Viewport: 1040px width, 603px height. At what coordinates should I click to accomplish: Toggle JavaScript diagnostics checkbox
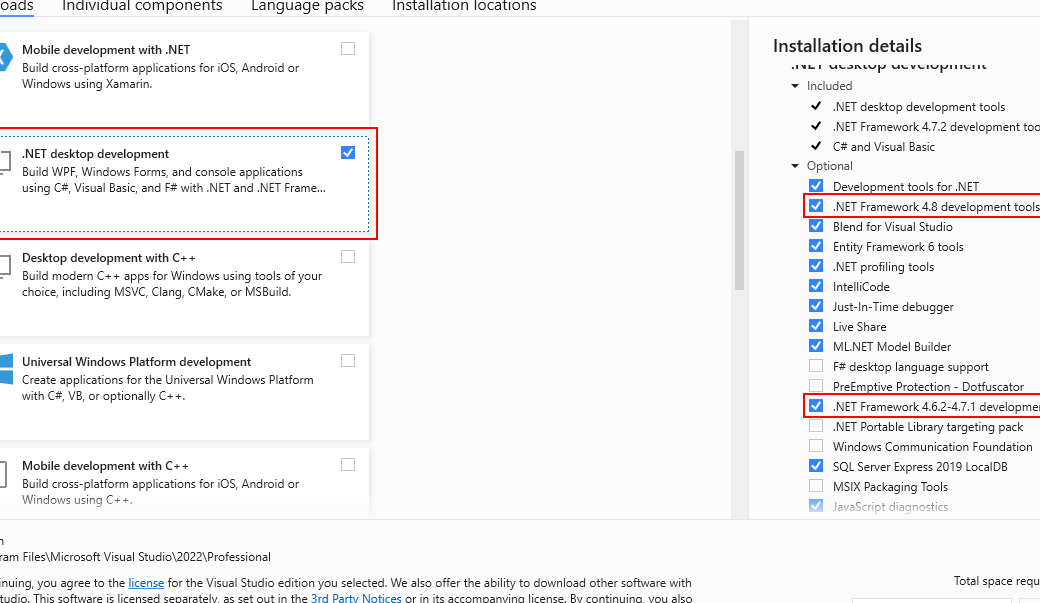tap(816, 505)
